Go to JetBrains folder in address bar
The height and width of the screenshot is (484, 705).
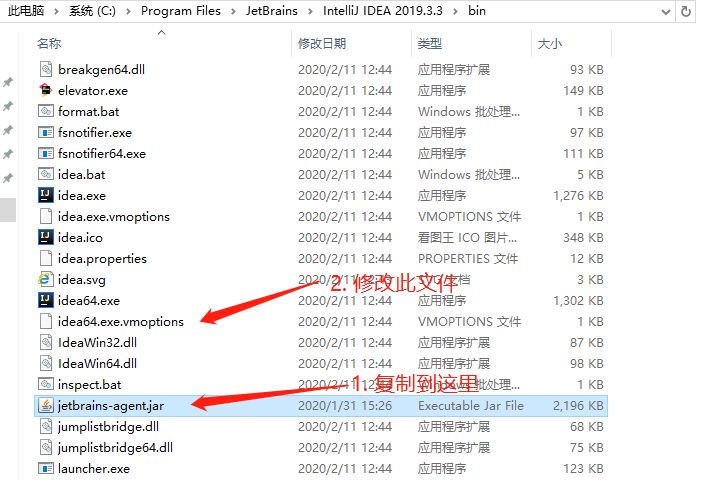pos(272,11)
